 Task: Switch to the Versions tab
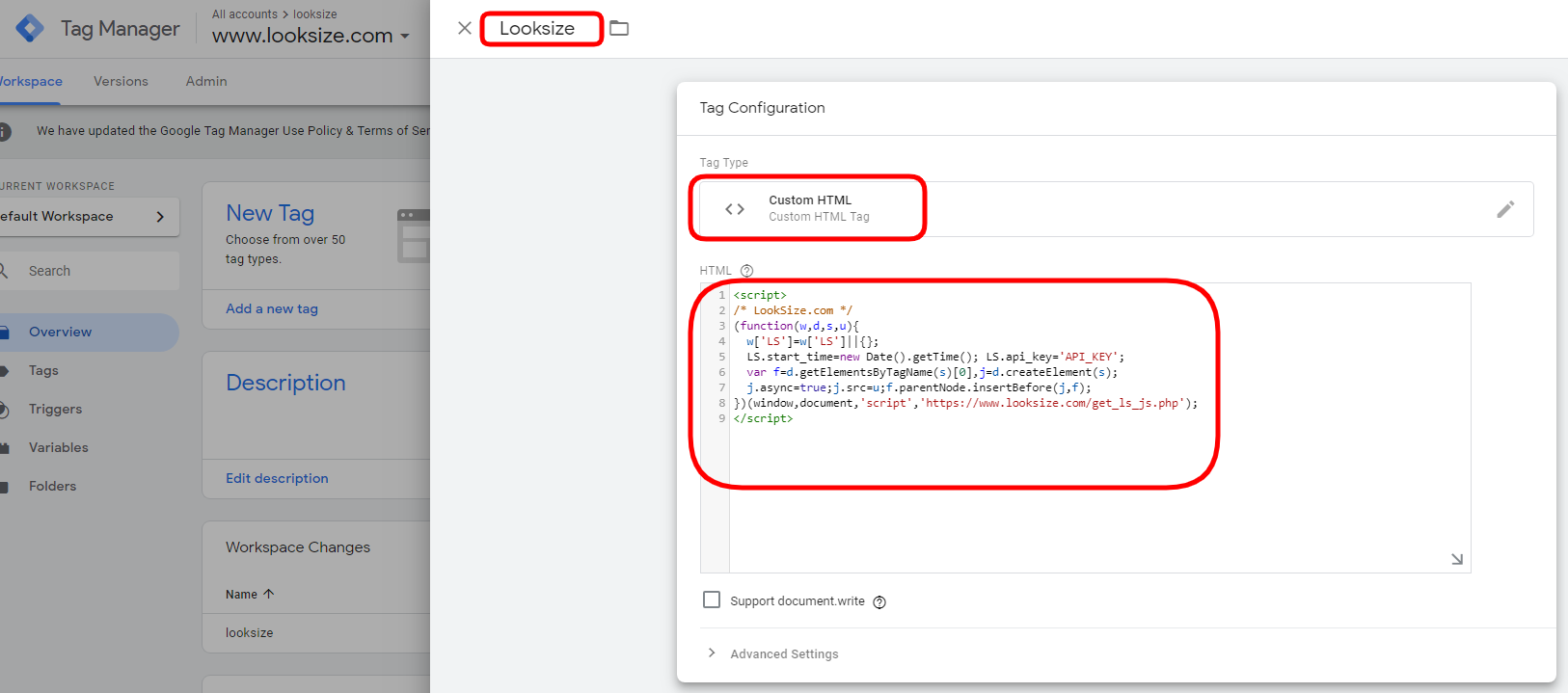pos(121,81)
